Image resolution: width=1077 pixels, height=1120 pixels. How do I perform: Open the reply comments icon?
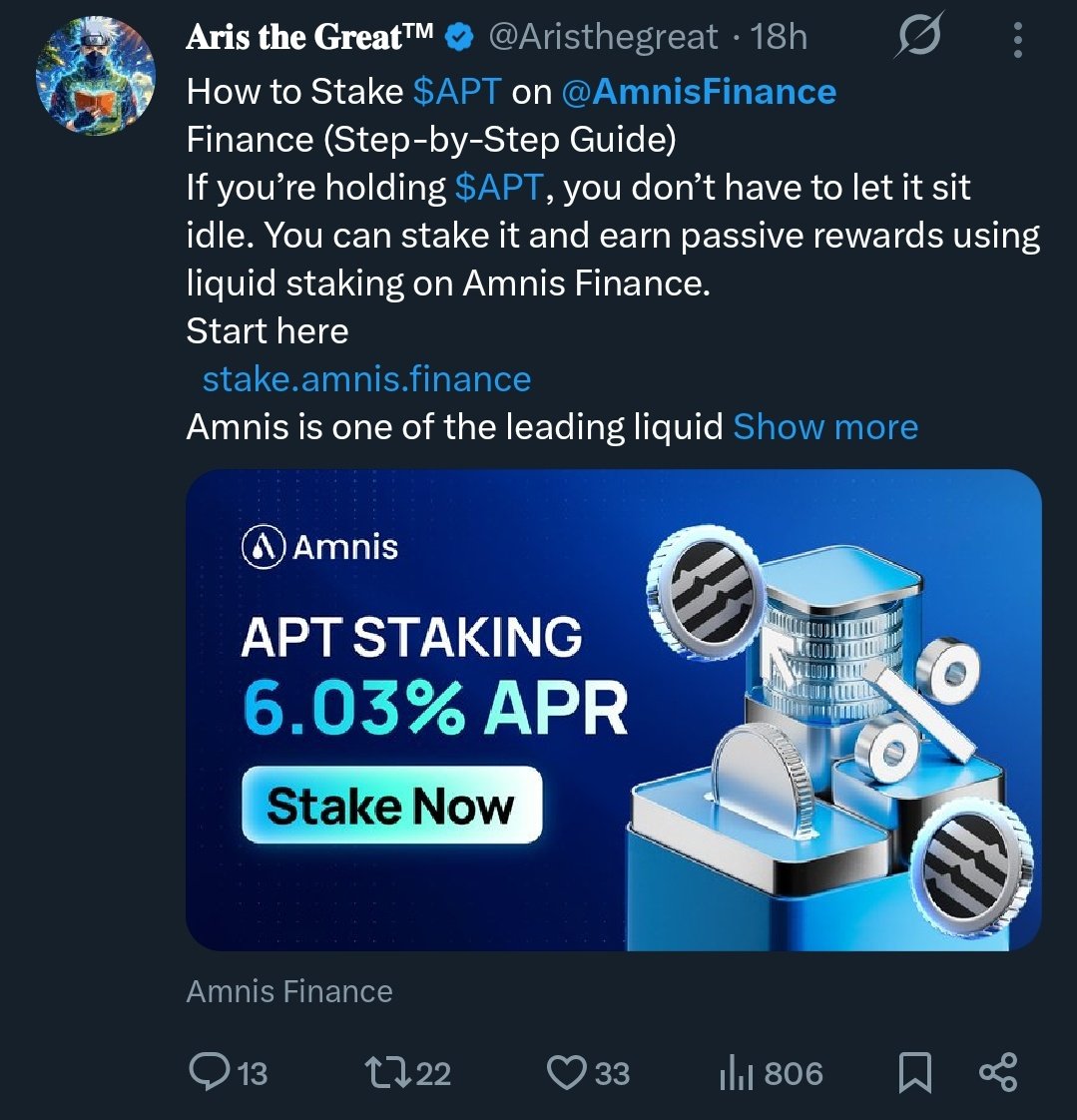[208, 1073]
